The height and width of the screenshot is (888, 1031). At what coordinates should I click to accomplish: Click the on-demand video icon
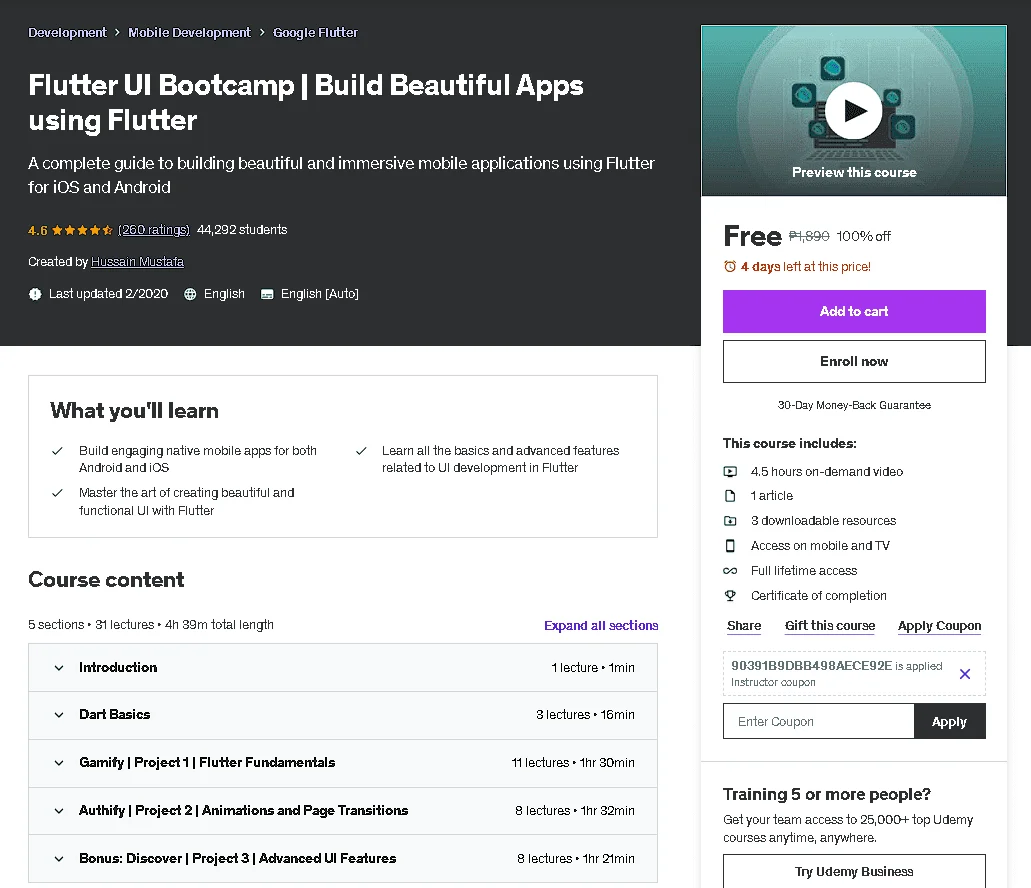pyautogui.click(x=730, y=471)
